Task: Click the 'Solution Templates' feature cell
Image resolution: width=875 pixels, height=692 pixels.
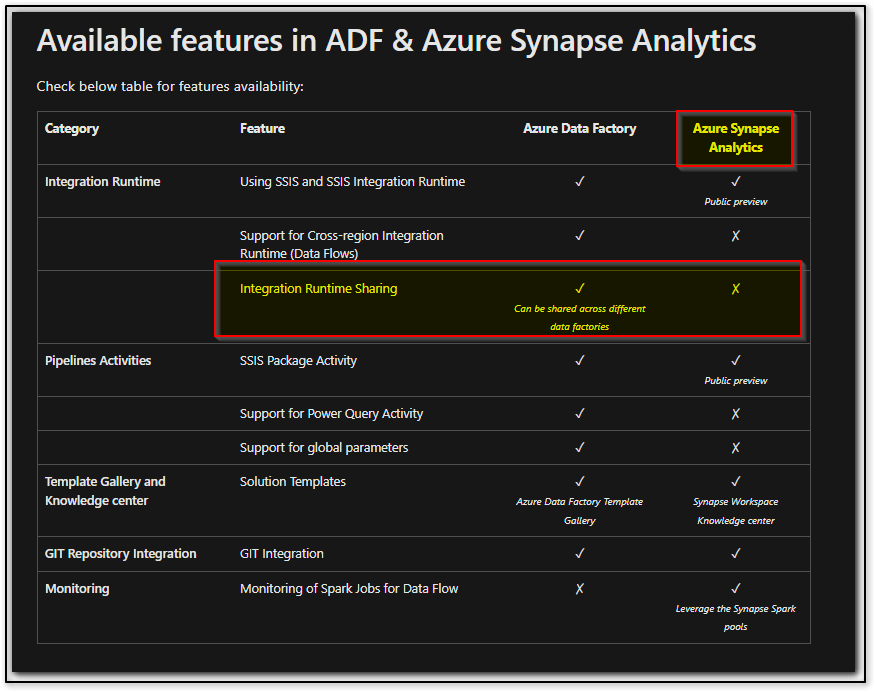Action: [x=293, y=482]
